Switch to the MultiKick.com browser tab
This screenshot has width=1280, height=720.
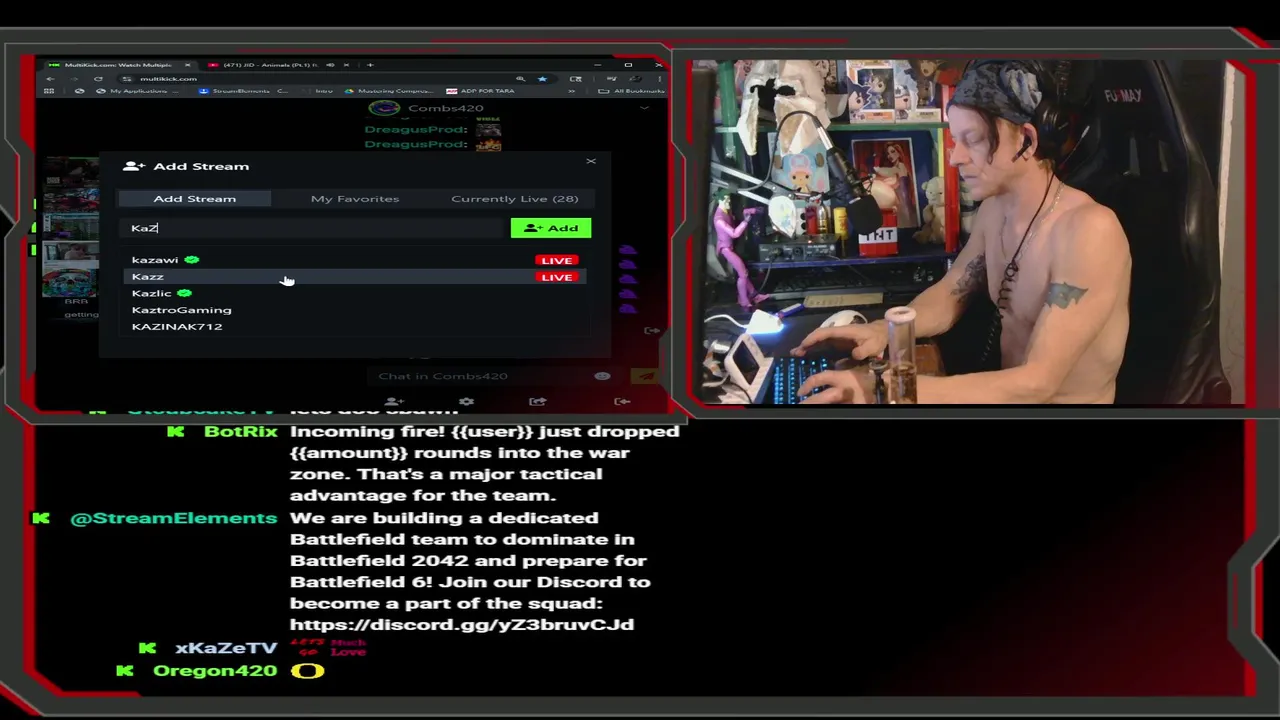tap(120, 65)
